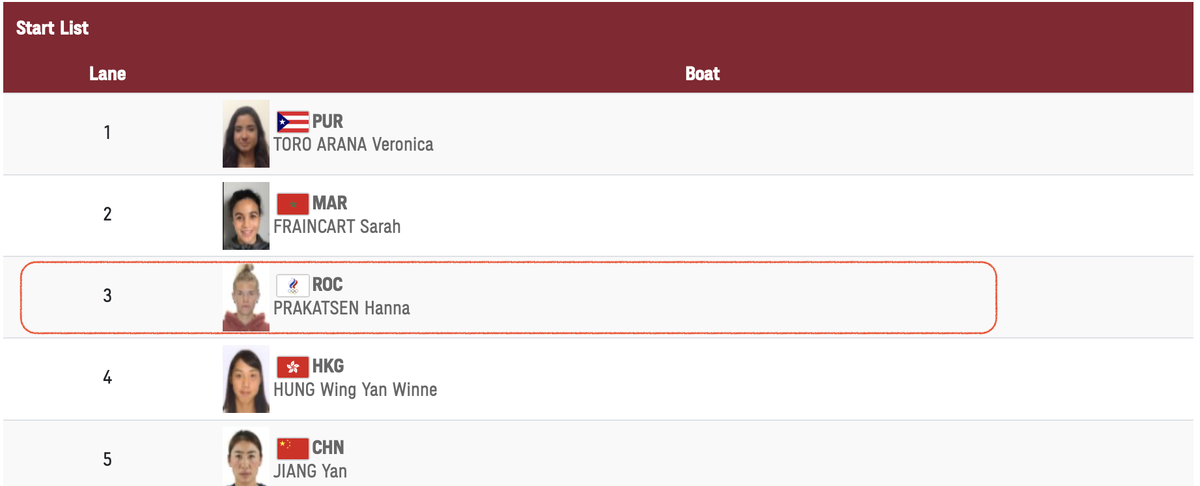The image size is (1200, 486).
Task: Open Sarah Fraincart's athlete photo
Action: tap(246, 215)
